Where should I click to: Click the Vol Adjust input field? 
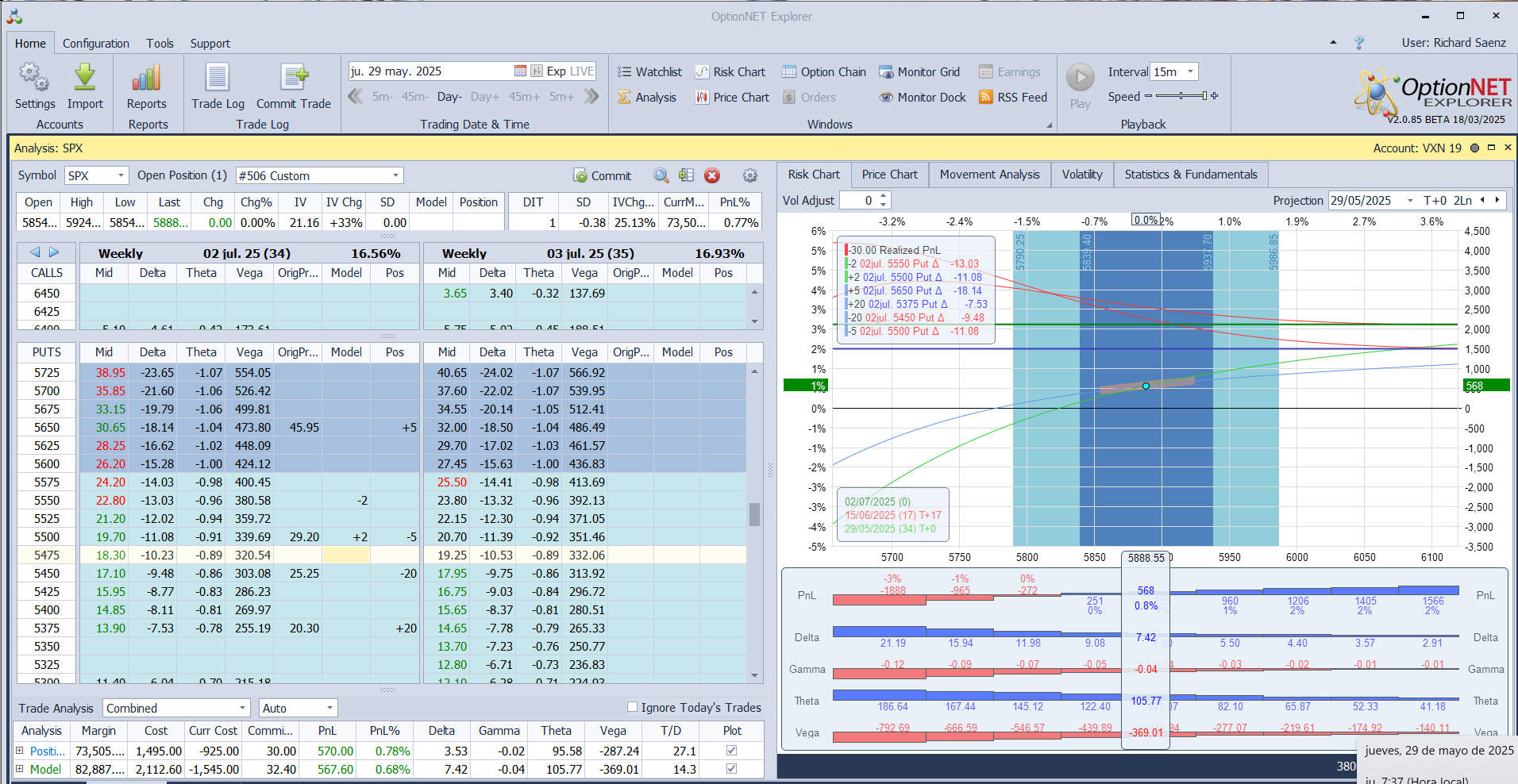pyautogui.click(x=860, y=201)
